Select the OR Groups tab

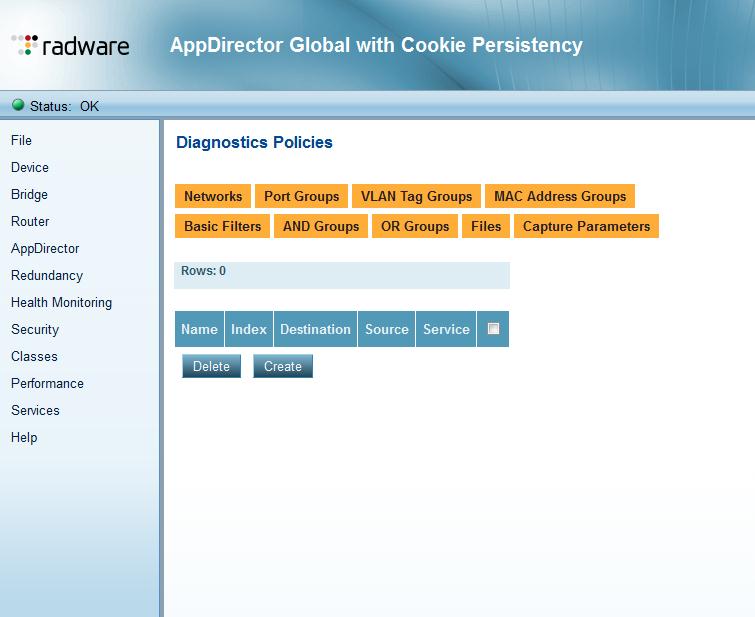click(415, 226)
